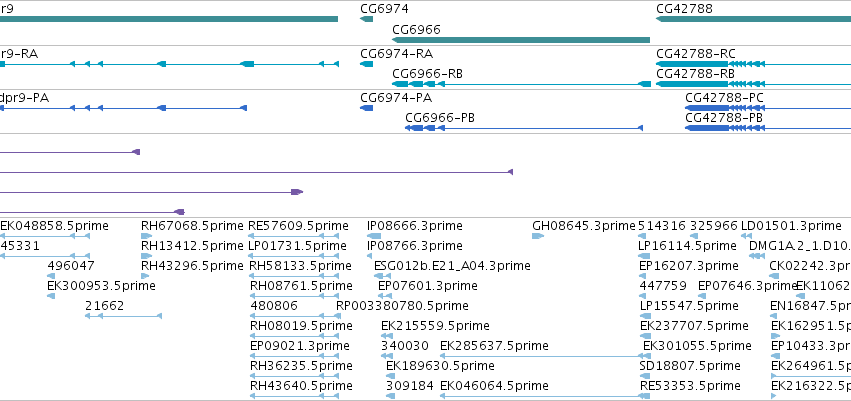The height and width of the screenshot is (401, 851).
Task: Select the CG6974 gene label
Action: pos(384,9)
